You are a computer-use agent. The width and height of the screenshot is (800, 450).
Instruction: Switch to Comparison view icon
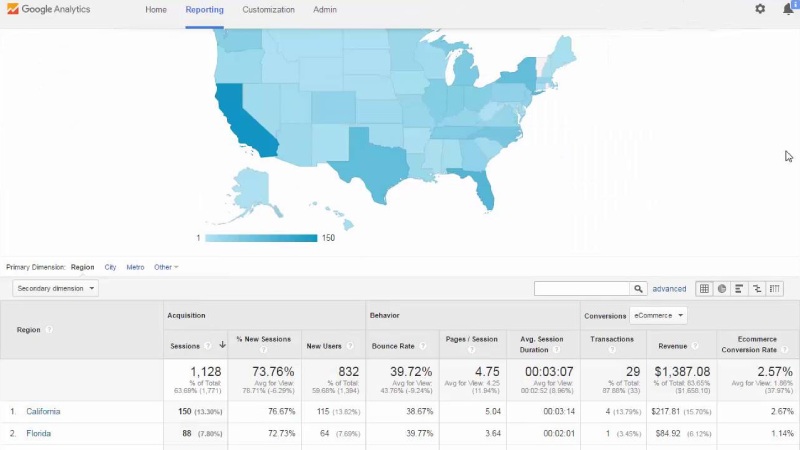point(757,289)
